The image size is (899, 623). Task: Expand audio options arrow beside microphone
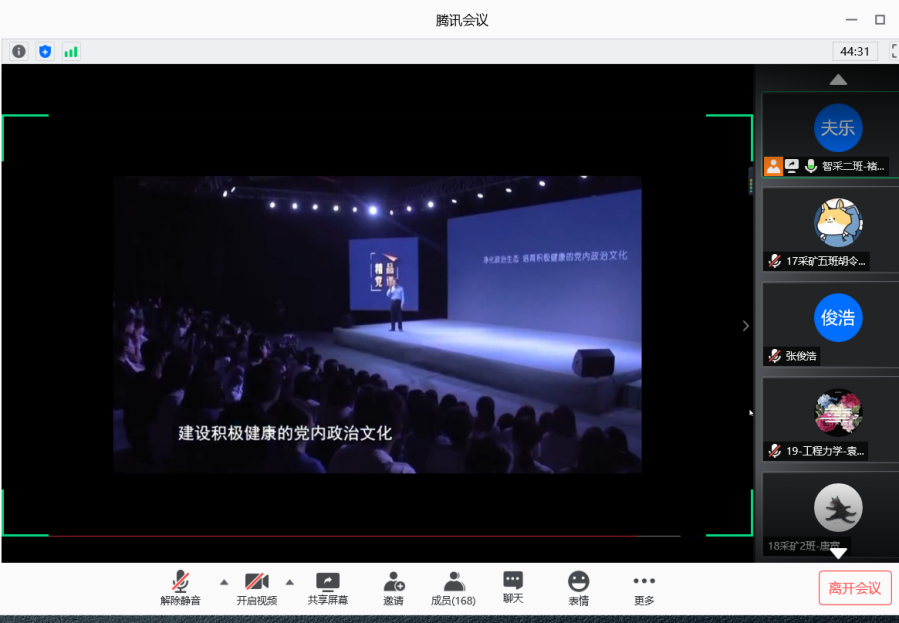coord(224,581)
